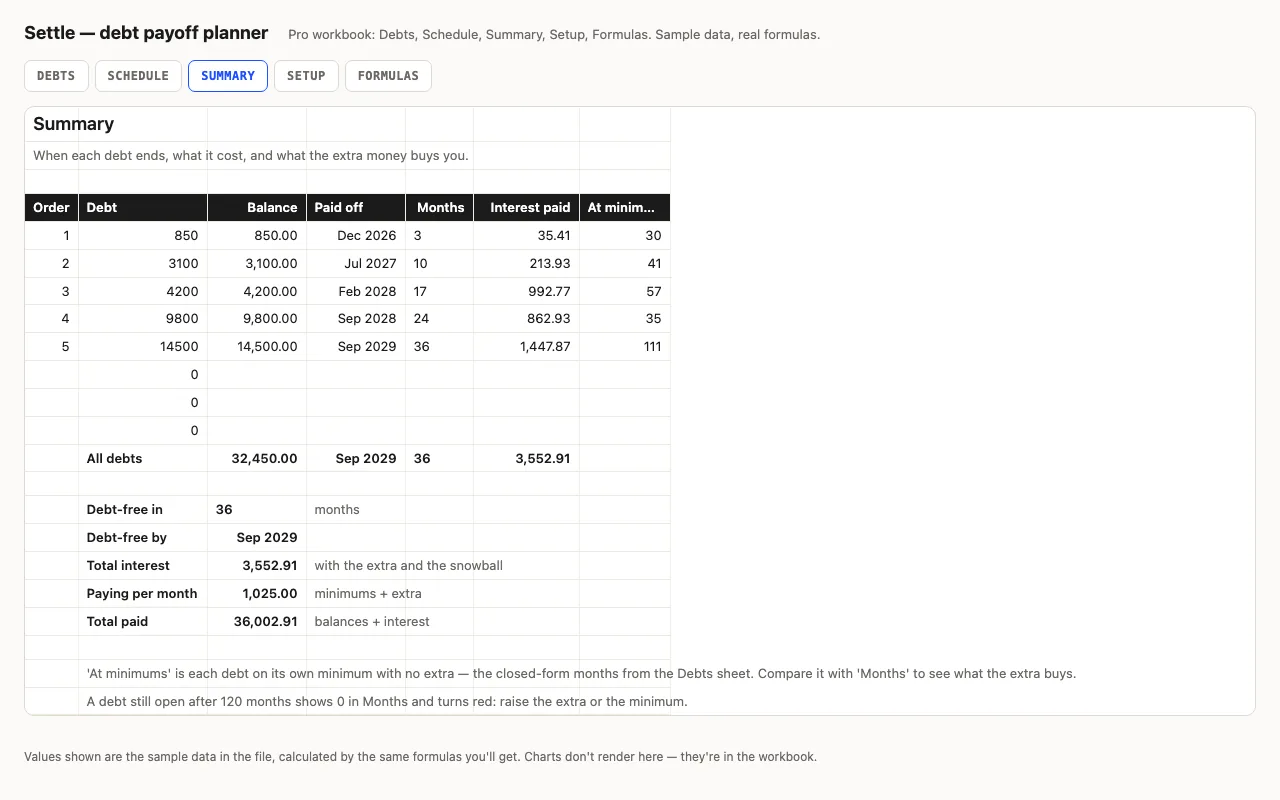Select the '992.77' interest cell

click(527, 291)
